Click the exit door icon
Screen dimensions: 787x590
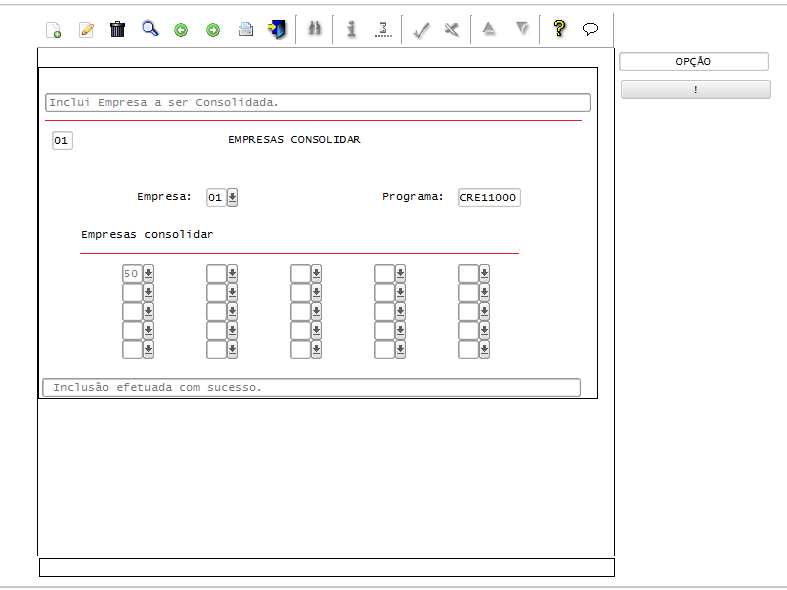click(277, 29)
